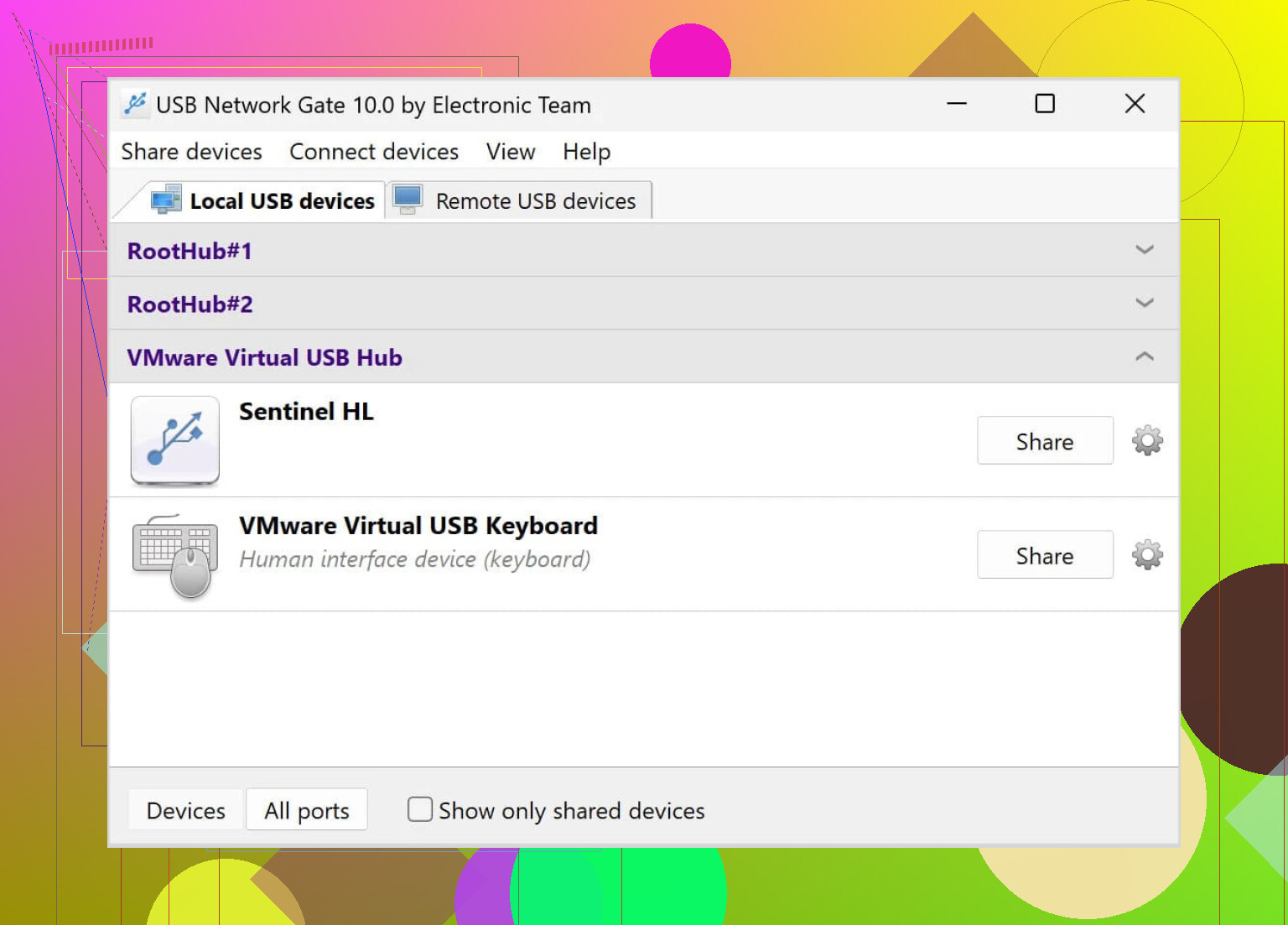Open the View menu

pyautogui.click(x=511, y=152)
